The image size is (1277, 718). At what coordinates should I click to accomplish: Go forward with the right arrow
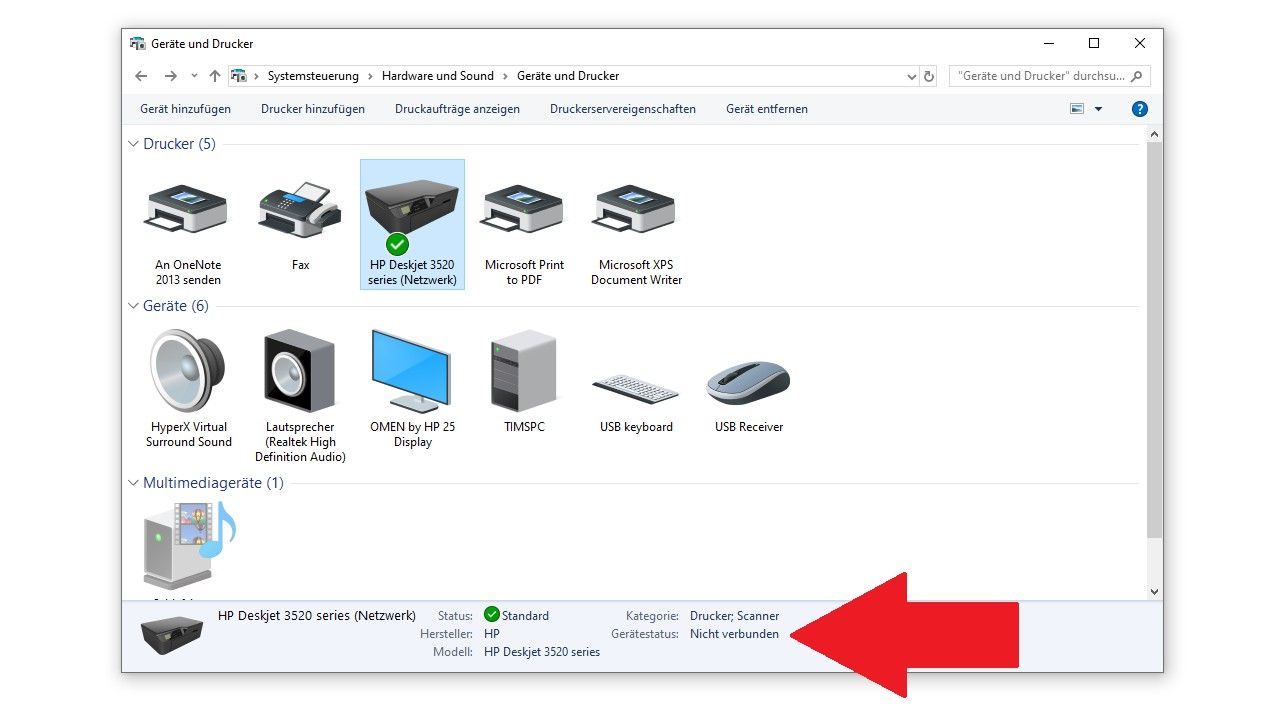[x=171, y=76]
